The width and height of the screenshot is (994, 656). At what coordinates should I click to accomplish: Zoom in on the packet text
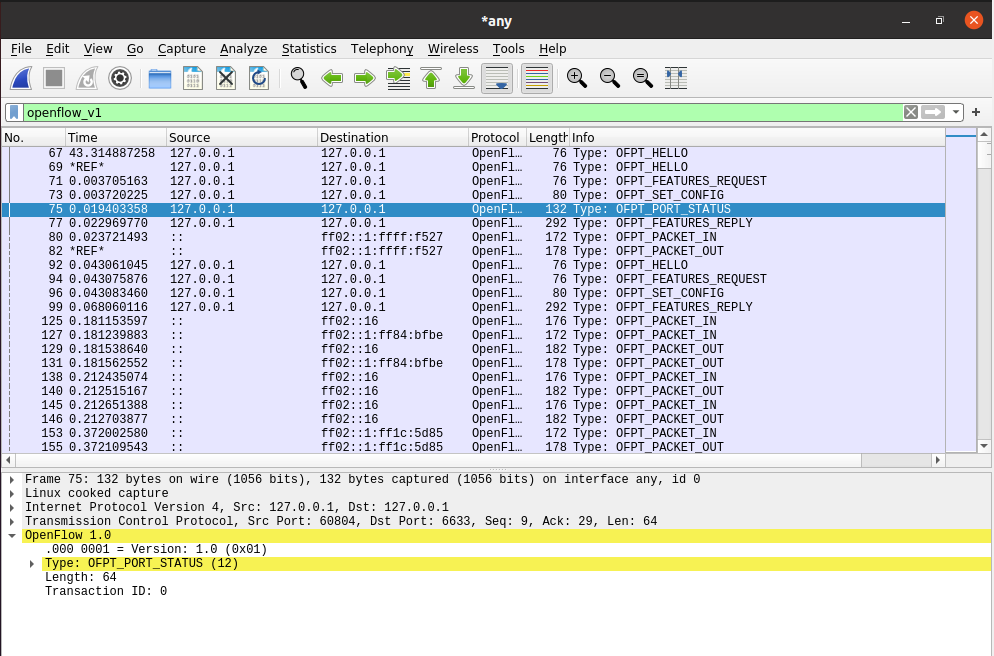[576, 78]
